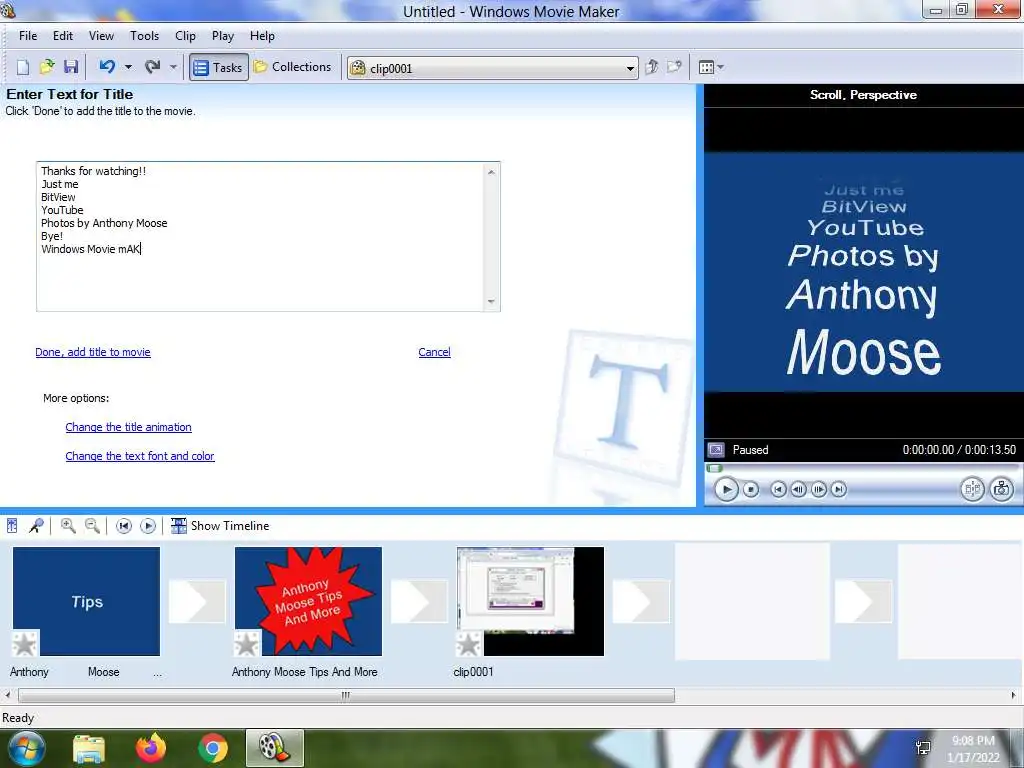The height and width of the screenshot is (768, 1024).
Task: Click the effect star on clip0001
Action: point(469,644)
